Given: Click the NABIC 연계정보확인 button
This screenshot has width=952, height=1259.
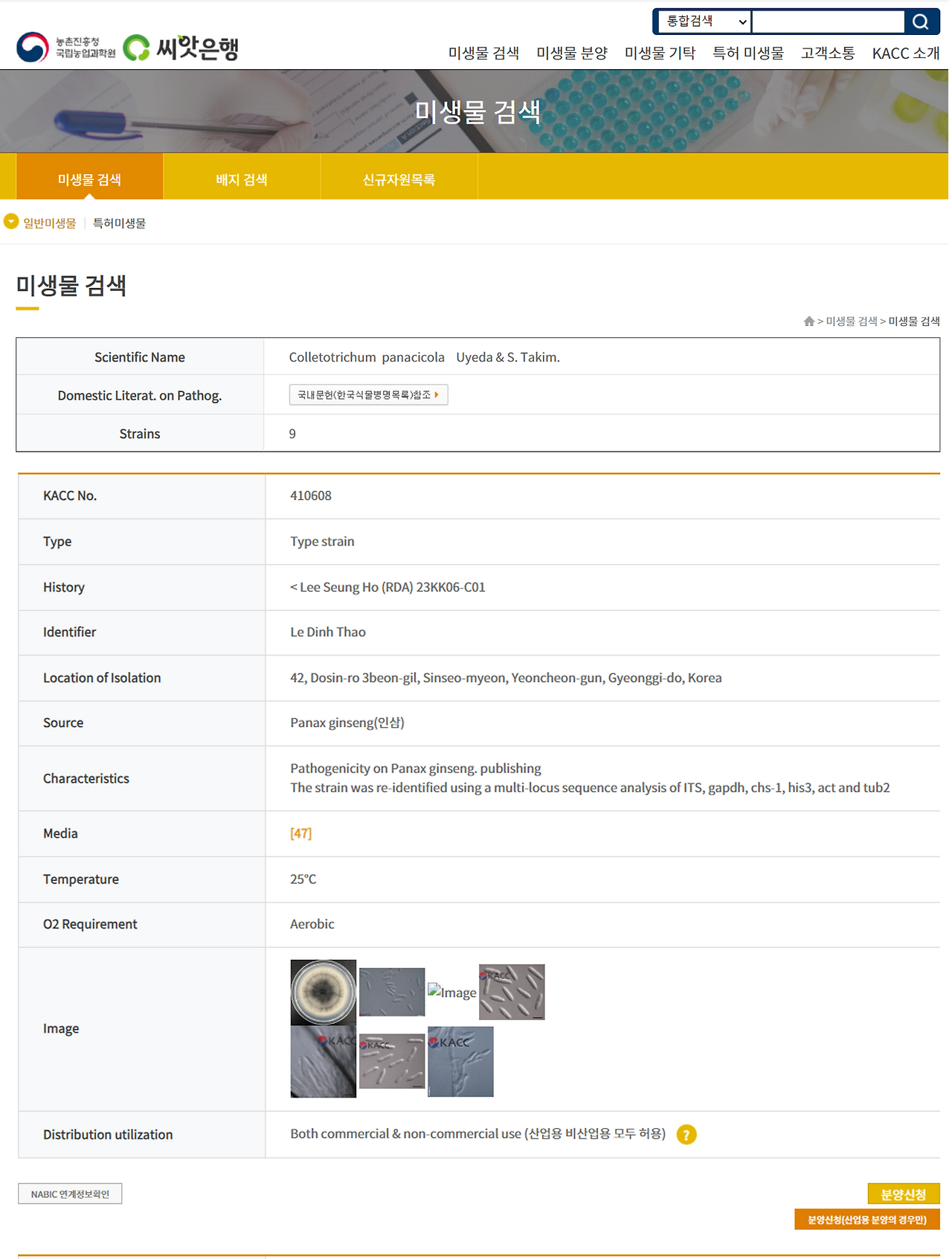Looking at the screenshot, I should click(x=70, y=1194).
